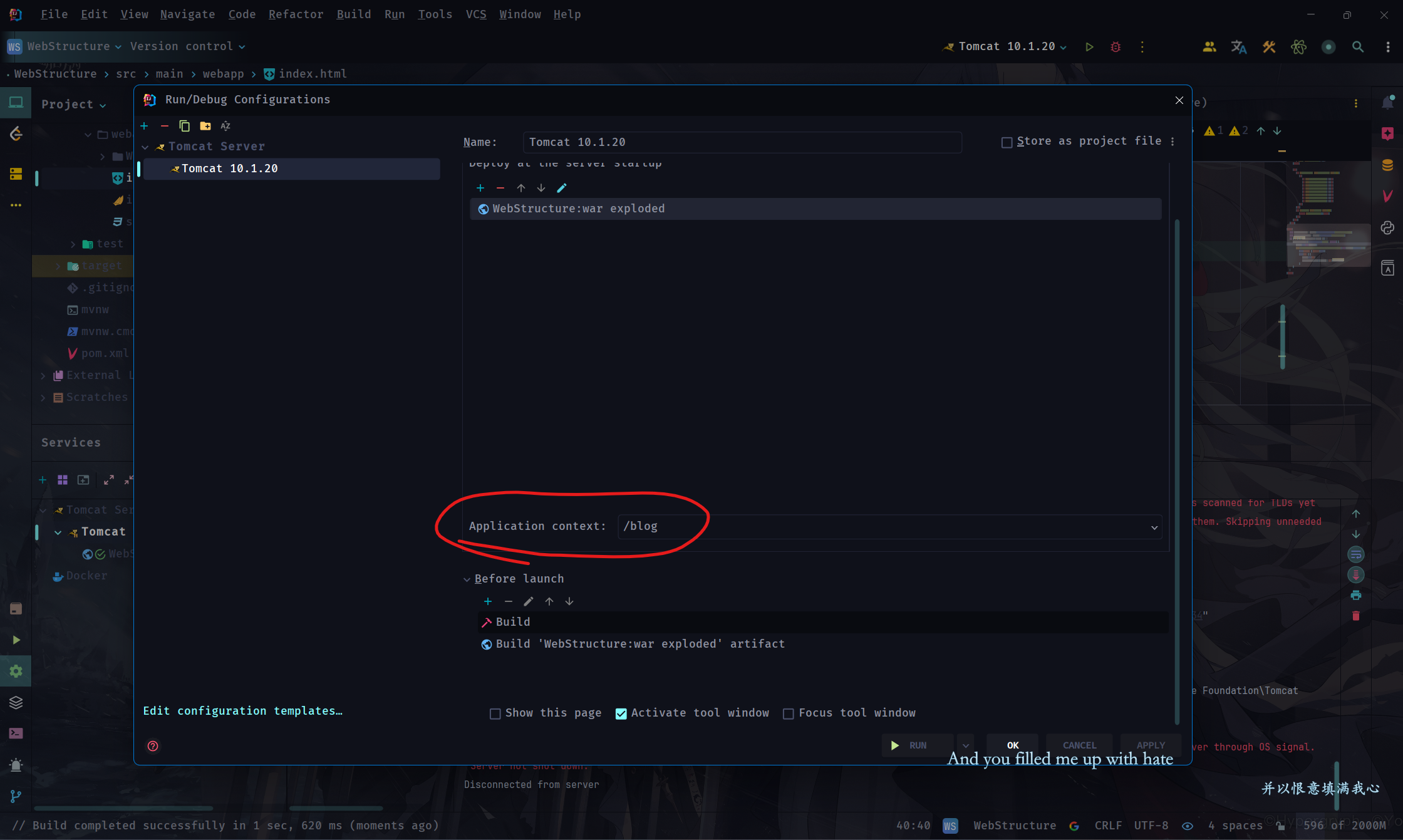Add Before launch task plus icon
Image resolution: width=1403 pixels, height=840 pixels.
pos(487,601)
